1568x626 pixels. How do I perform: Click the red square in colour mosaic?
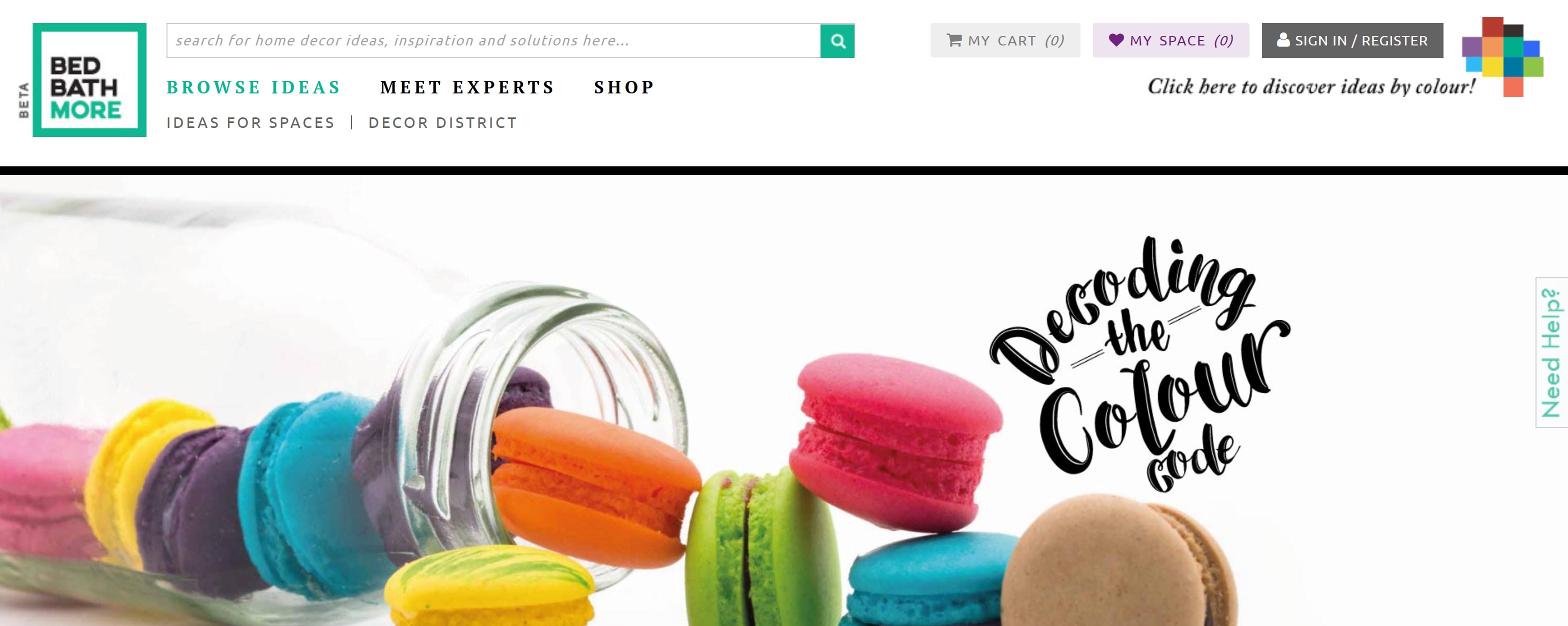tap(1492, 27)
